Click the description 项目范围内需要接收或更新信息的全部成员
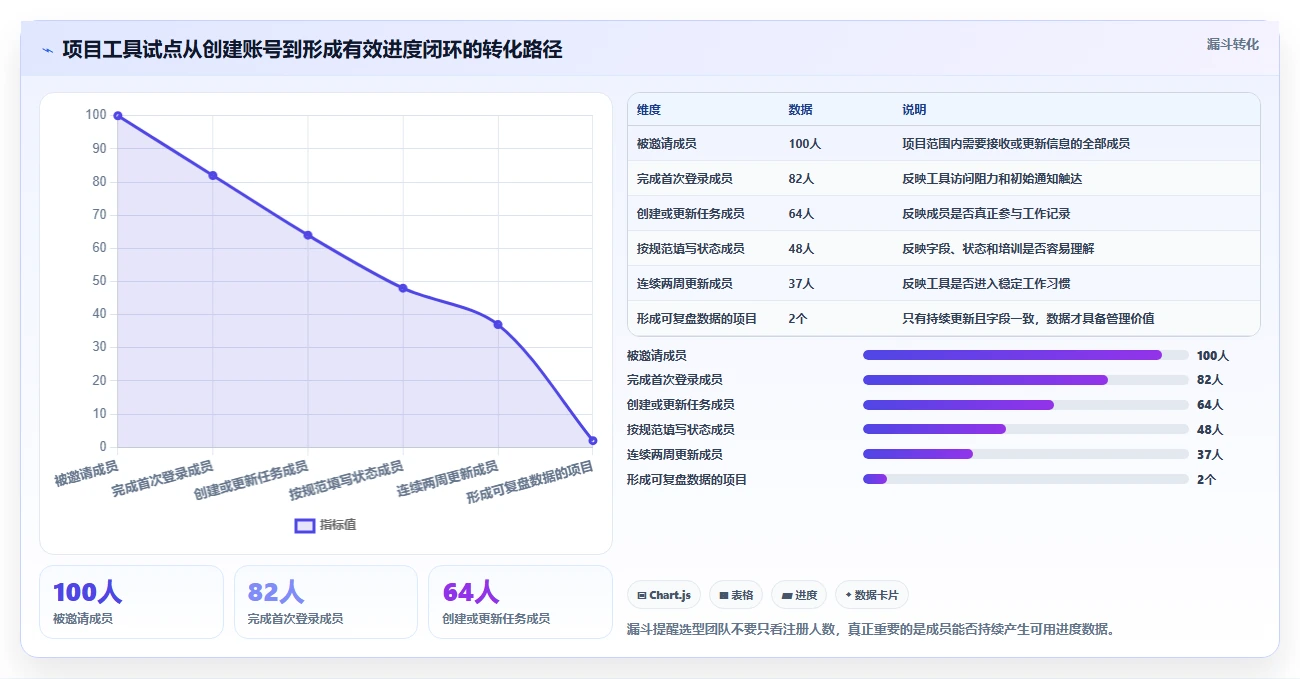Viewport: 1300px width, 679px height. pos(1016,144)
